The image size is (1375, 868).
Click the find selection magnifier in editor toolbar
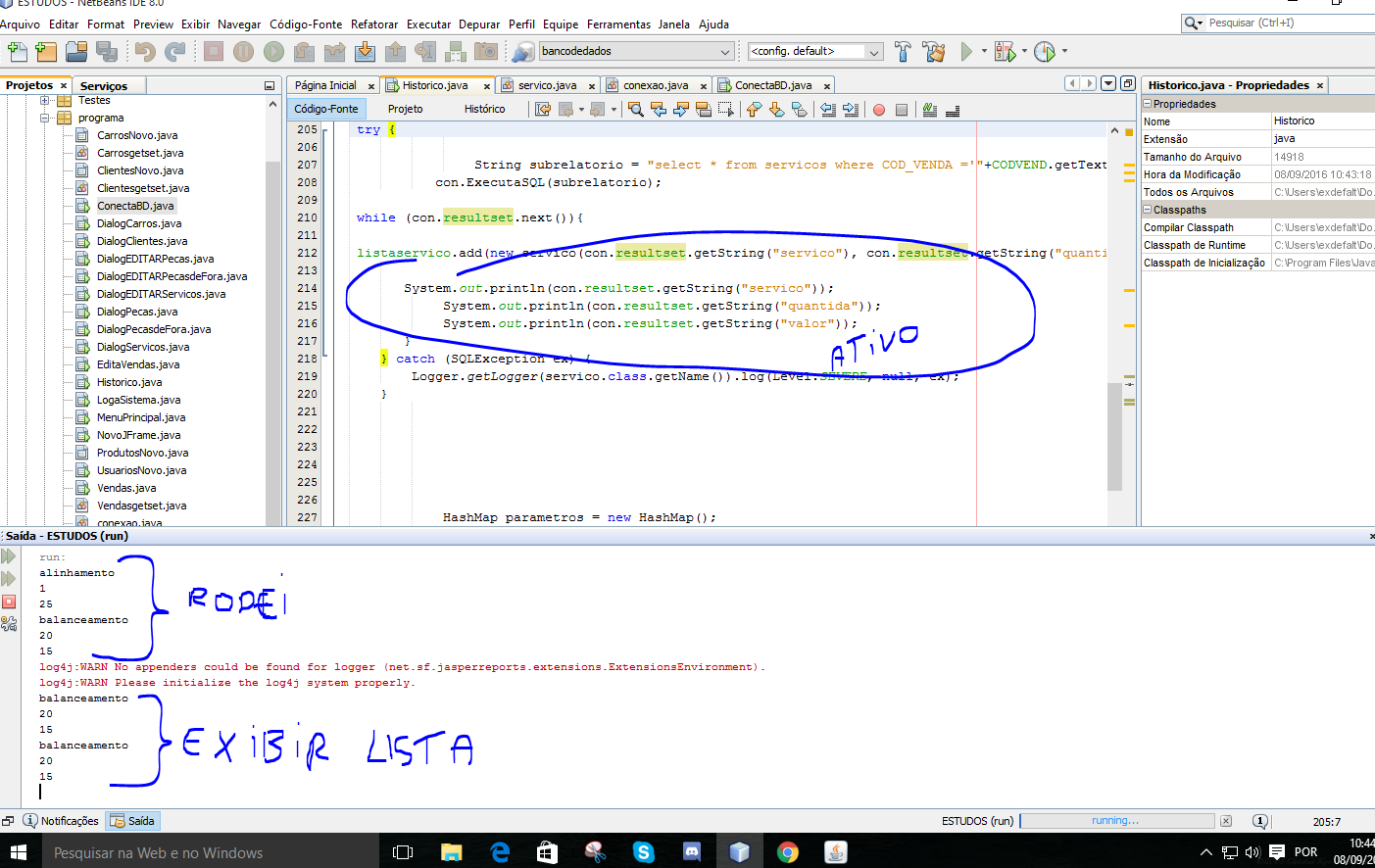[635, 109]
